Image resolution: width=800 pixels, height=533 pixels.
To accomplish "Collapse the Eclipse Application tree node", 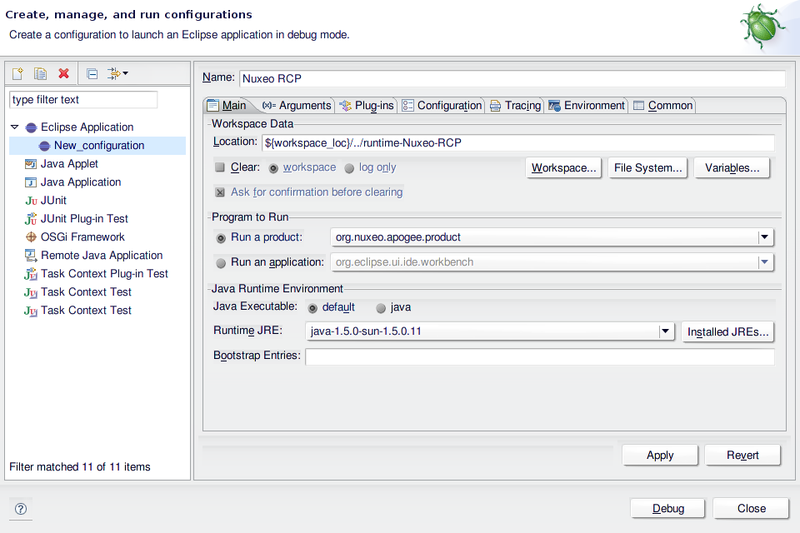I will (15, 127).
